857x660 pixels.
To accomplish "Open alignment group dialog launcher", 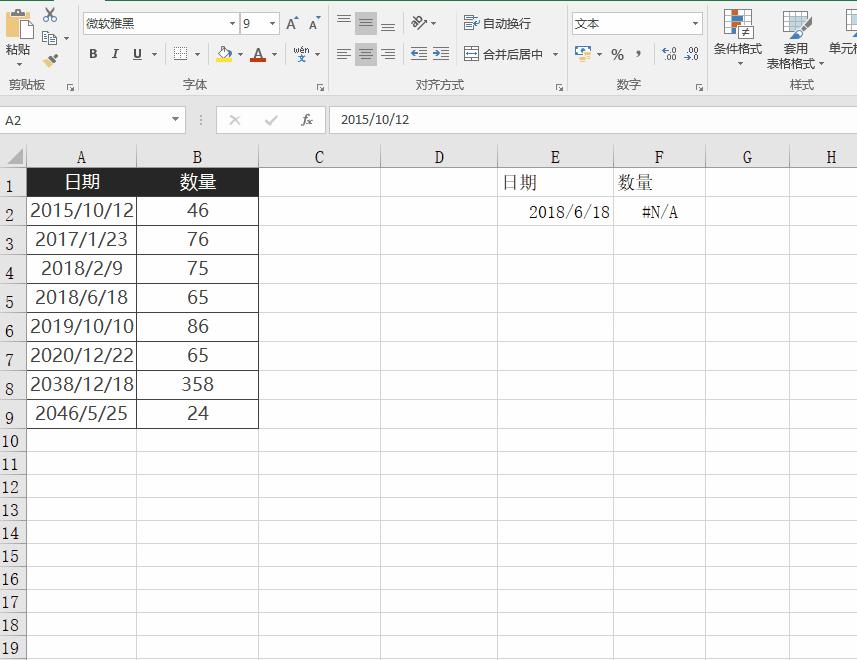I will pos(559,87).
